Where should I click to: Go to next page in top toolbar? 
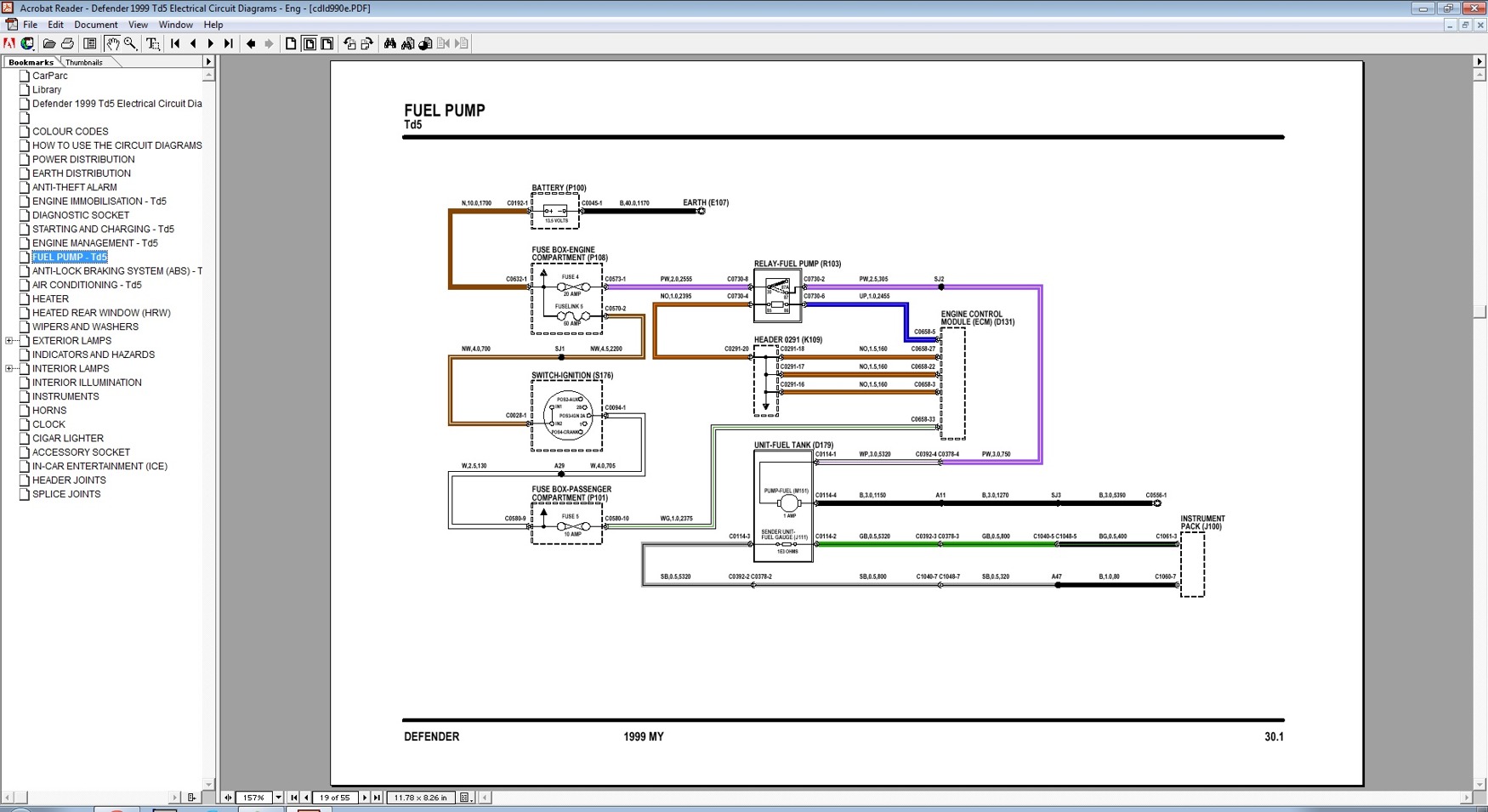coord(211,43)
